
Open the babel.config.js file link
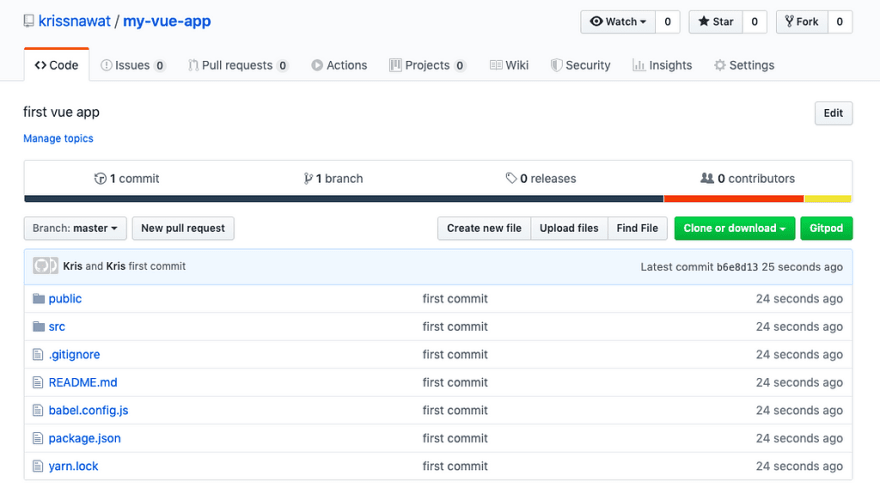click(89, 411)
